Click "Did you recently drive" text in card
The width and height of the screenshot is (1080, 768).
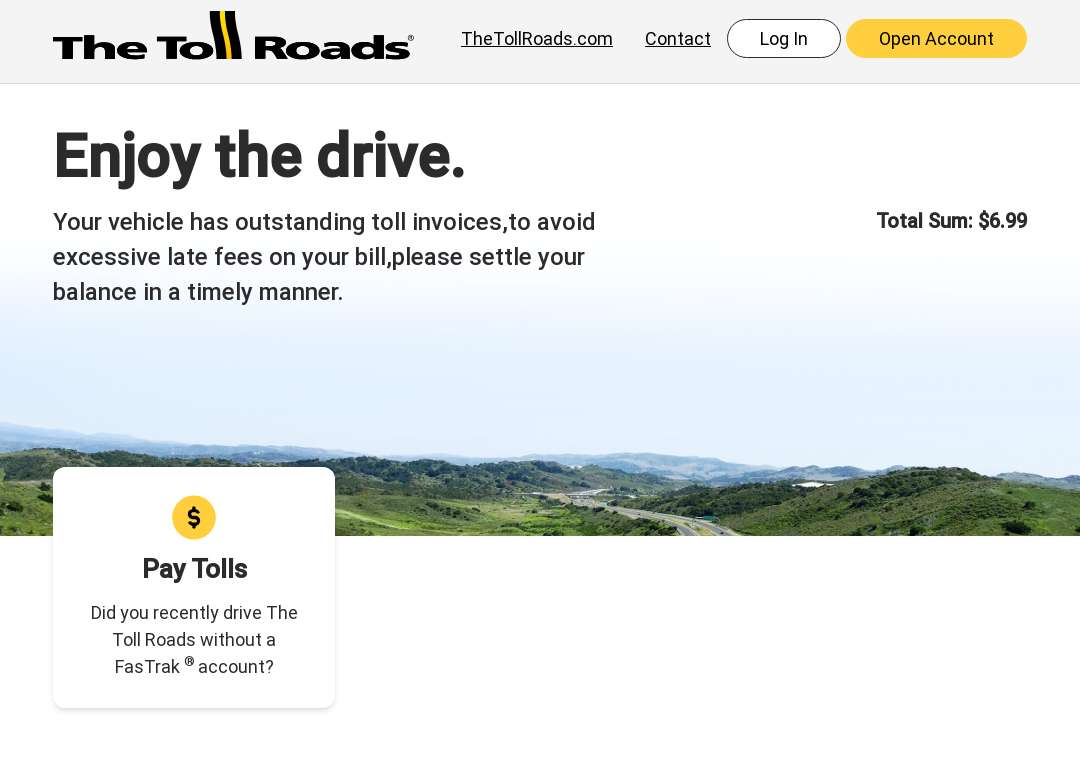click(176, 612)
